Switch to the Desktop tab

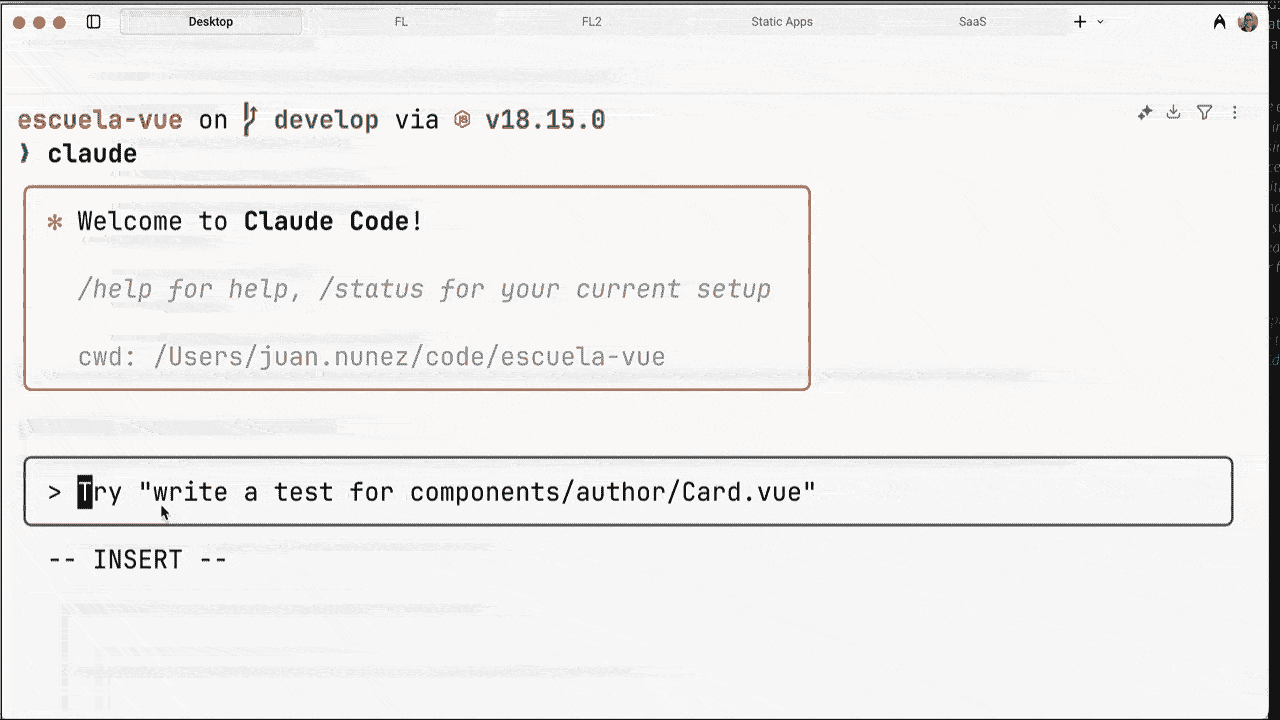click(x=211, y=22)
